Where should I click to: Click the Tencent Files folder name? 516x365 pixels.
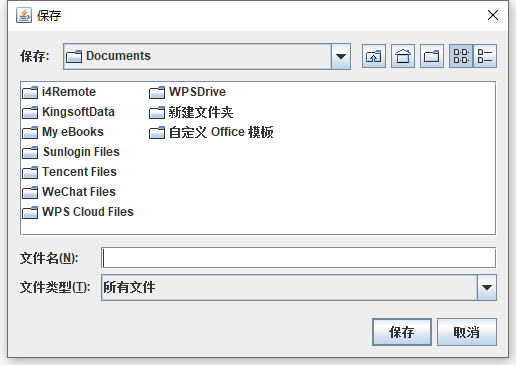click(79, 172)
